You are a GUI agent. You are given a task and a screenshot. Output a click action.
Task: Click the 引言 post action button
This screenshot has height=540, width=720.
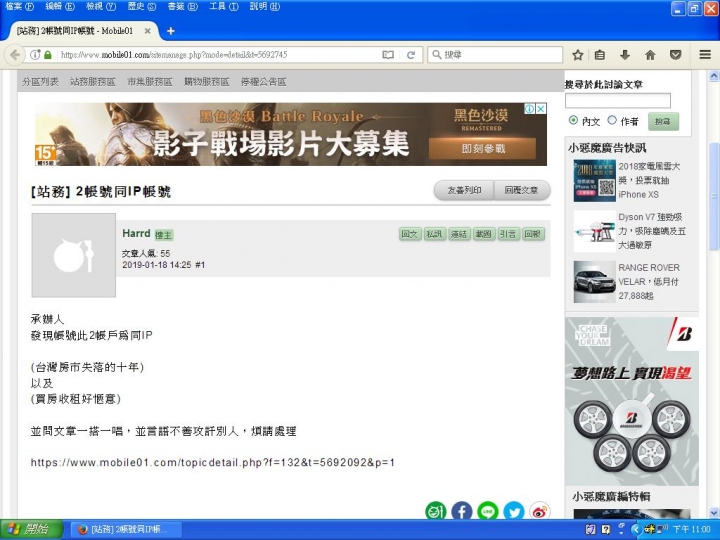pos(508,234)
